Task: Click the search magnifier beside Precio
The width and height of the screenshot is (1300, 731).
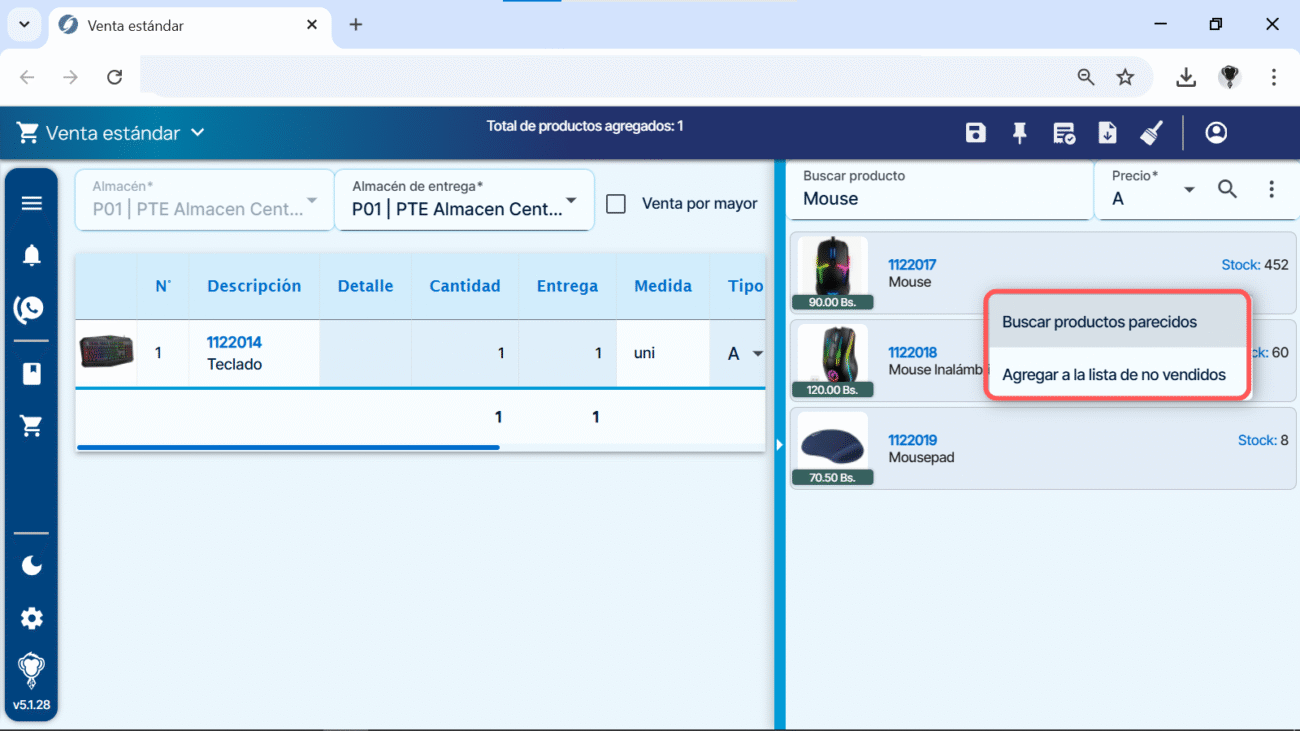Action: 1227,189
